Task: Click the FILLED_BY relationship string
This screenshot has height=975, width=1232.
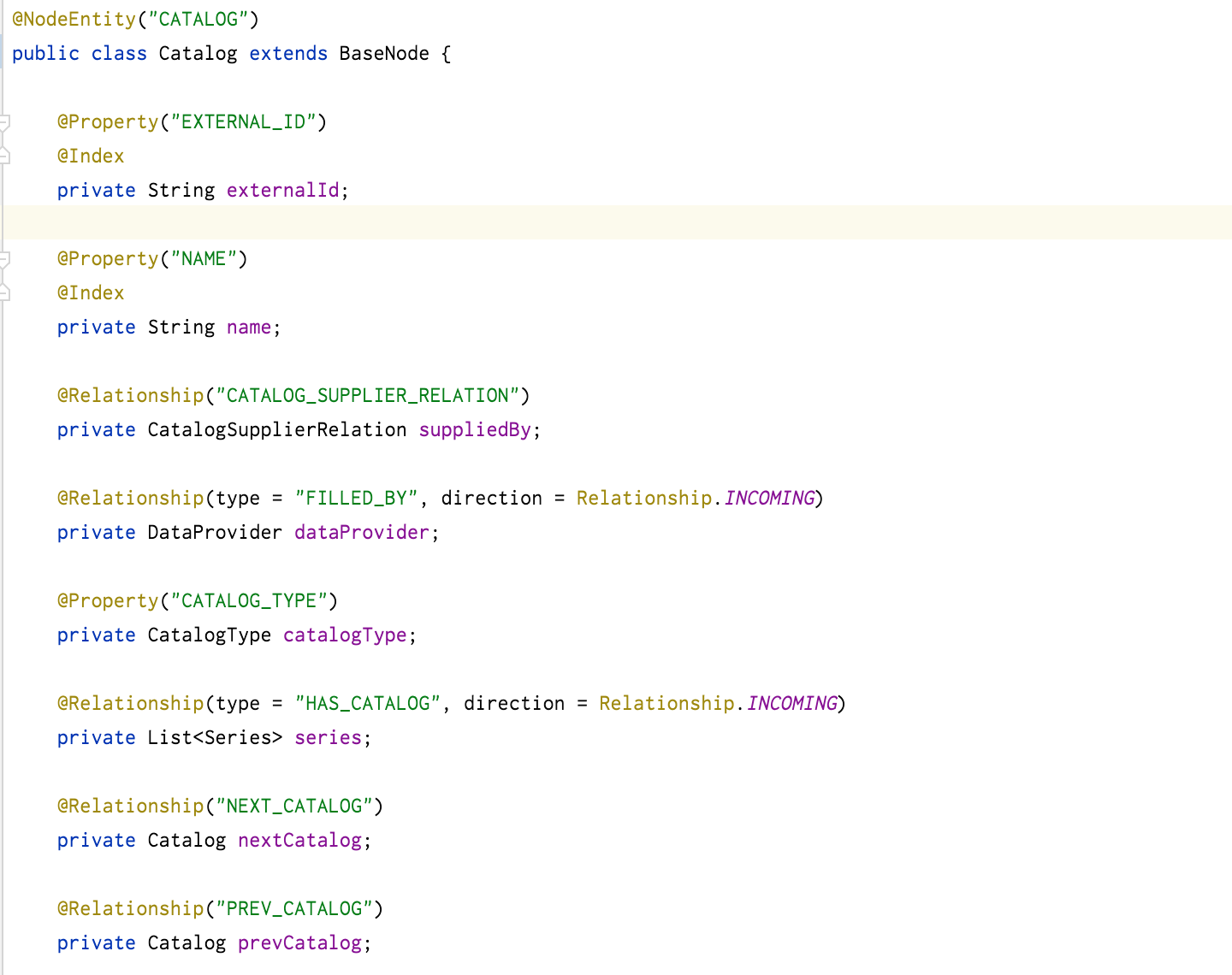Action: [356, 498]
